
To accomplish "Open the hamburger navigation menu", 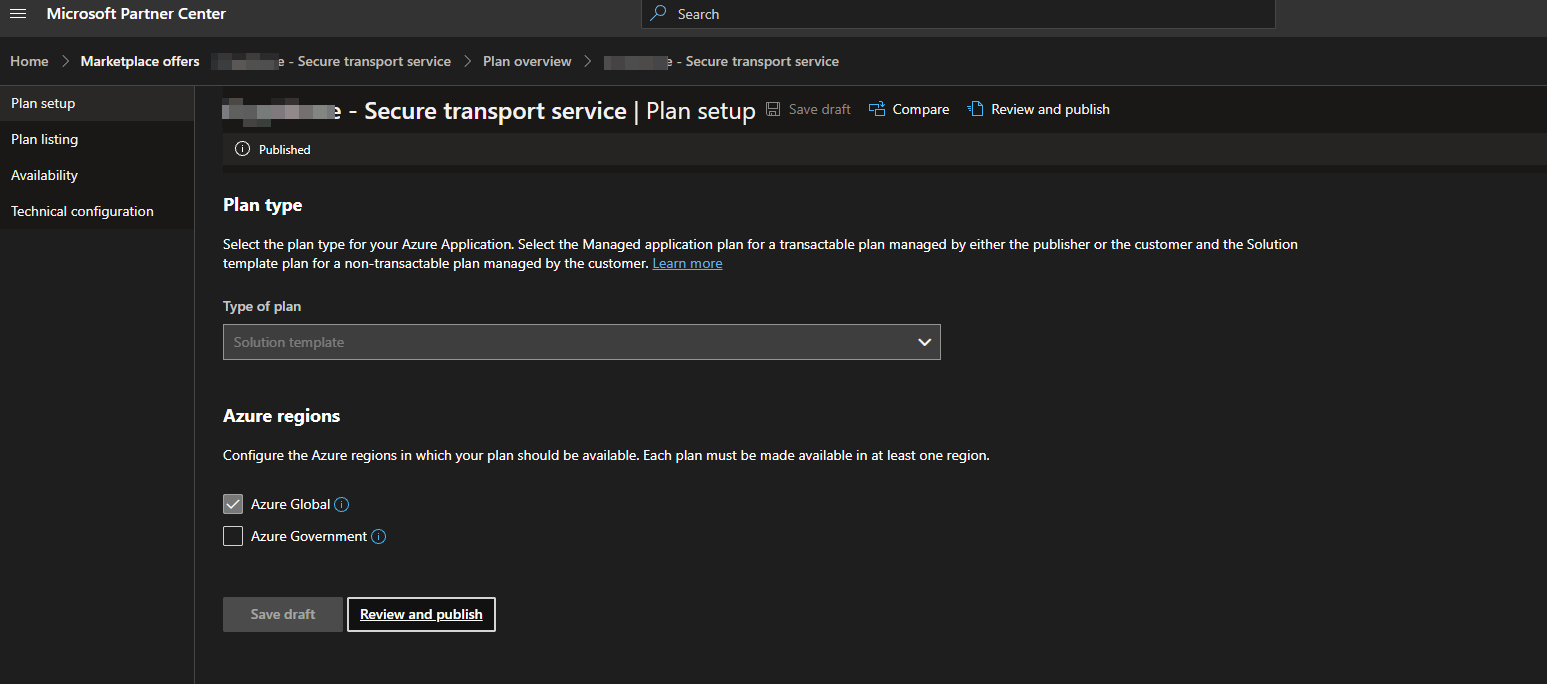I will click(x=18, y=14).
